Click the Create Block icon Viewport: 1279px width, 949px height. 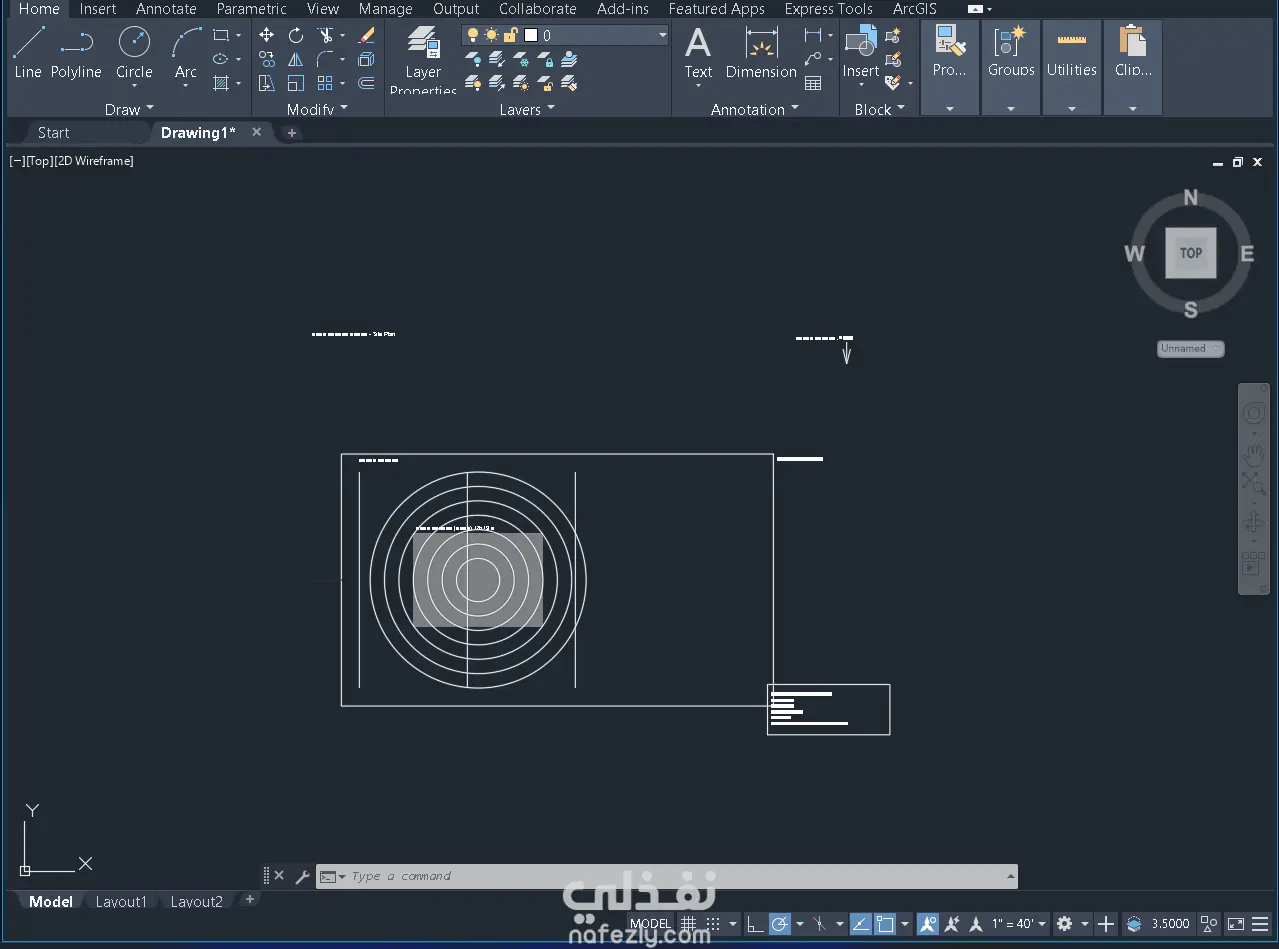click(893, 35)
